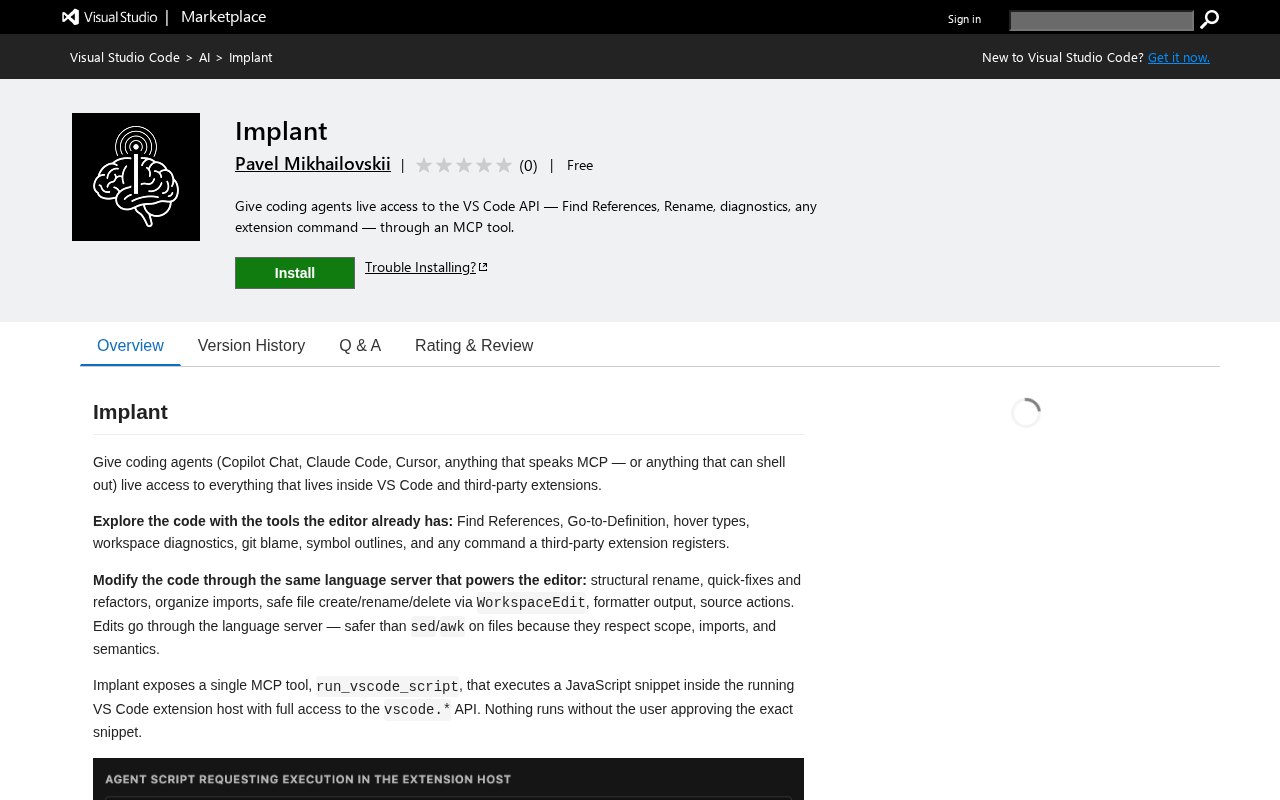Open the Trouble Installing link
Viewport: 1280px width, 800px height.
(x=420, y=267)
